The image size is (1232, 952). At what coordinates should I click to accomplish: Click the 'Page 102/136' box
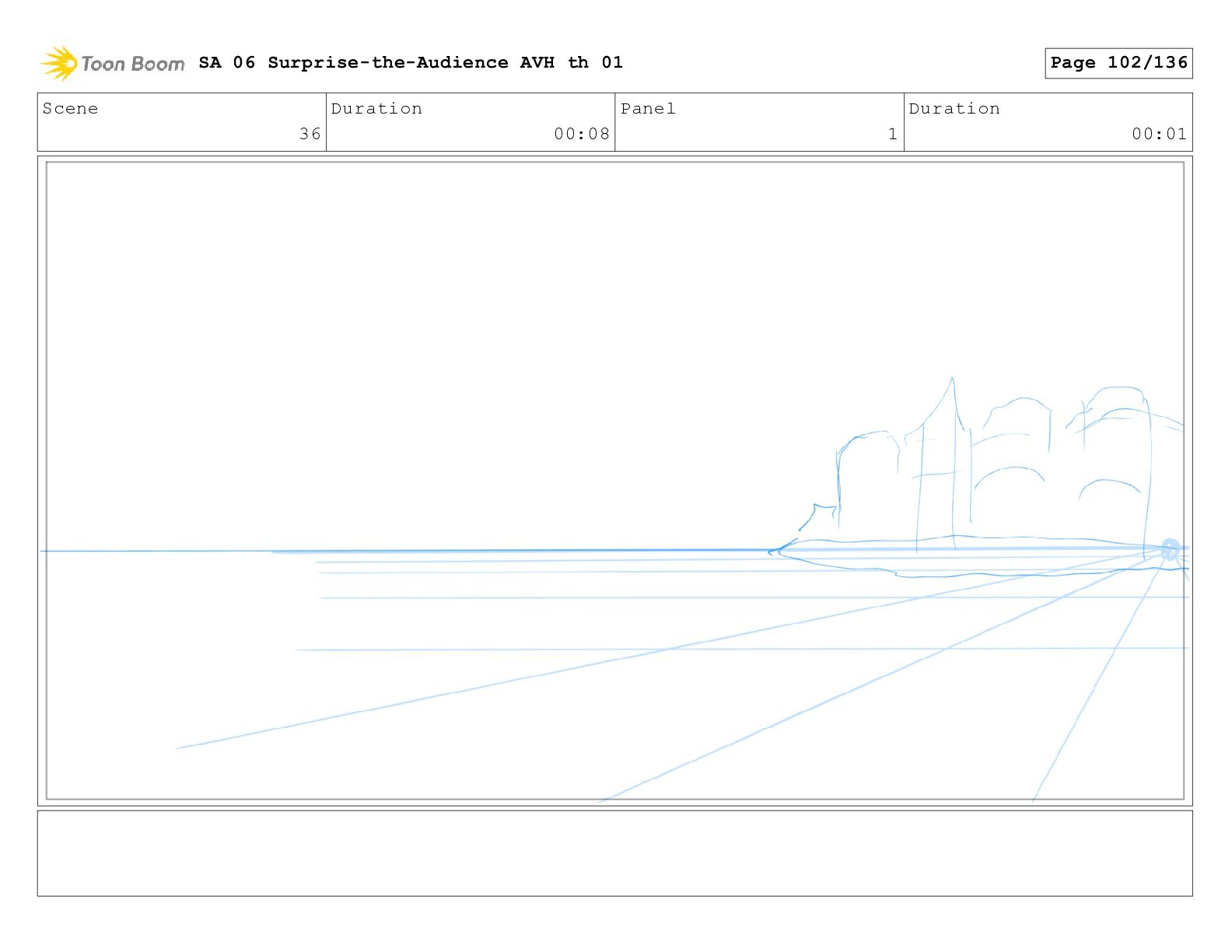tap(1118, 63)
